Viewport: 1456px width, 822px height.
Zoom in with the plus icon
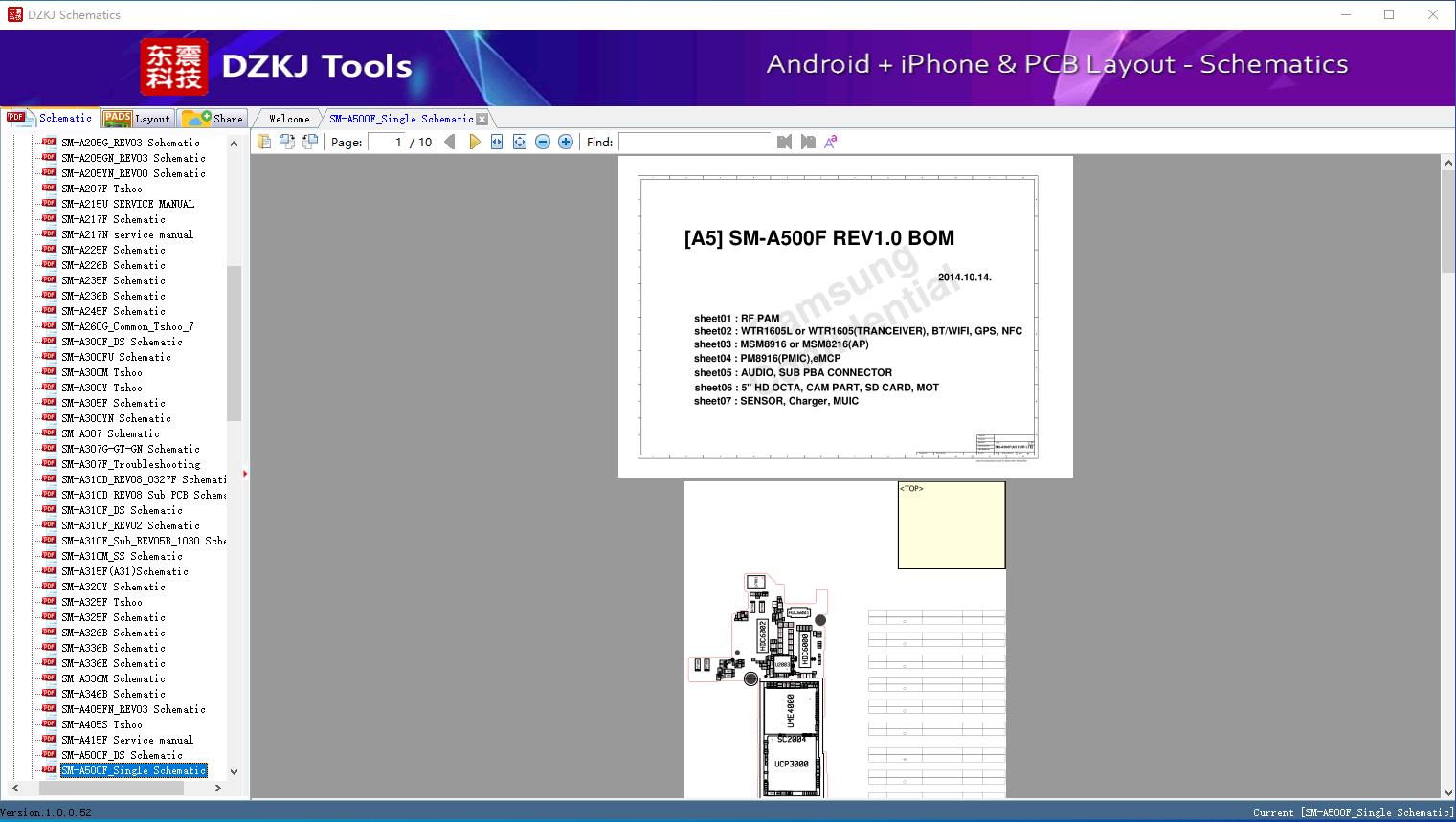566,142
